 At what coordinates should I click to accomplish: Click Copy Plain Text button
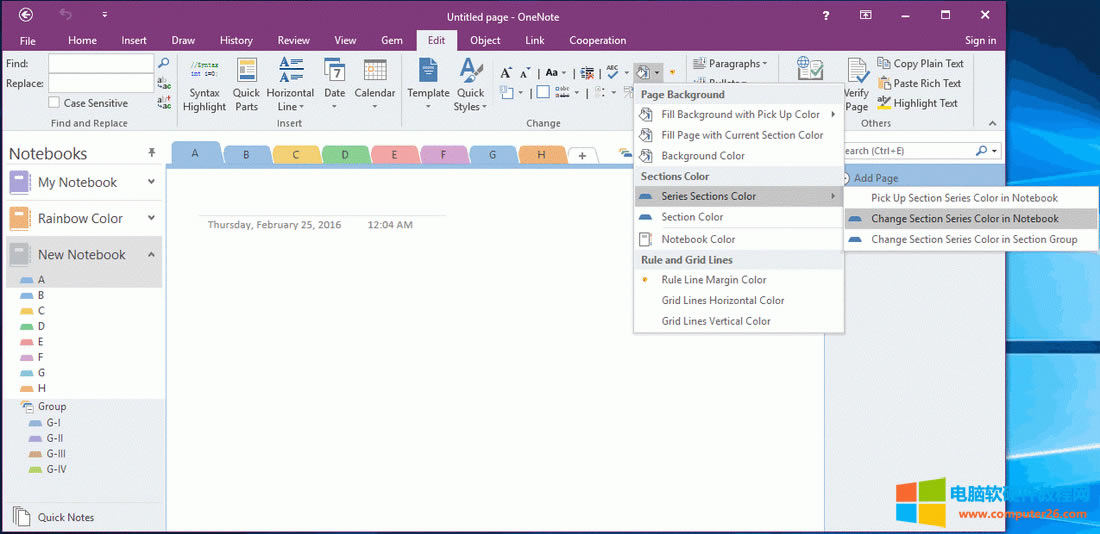(920, 64)
